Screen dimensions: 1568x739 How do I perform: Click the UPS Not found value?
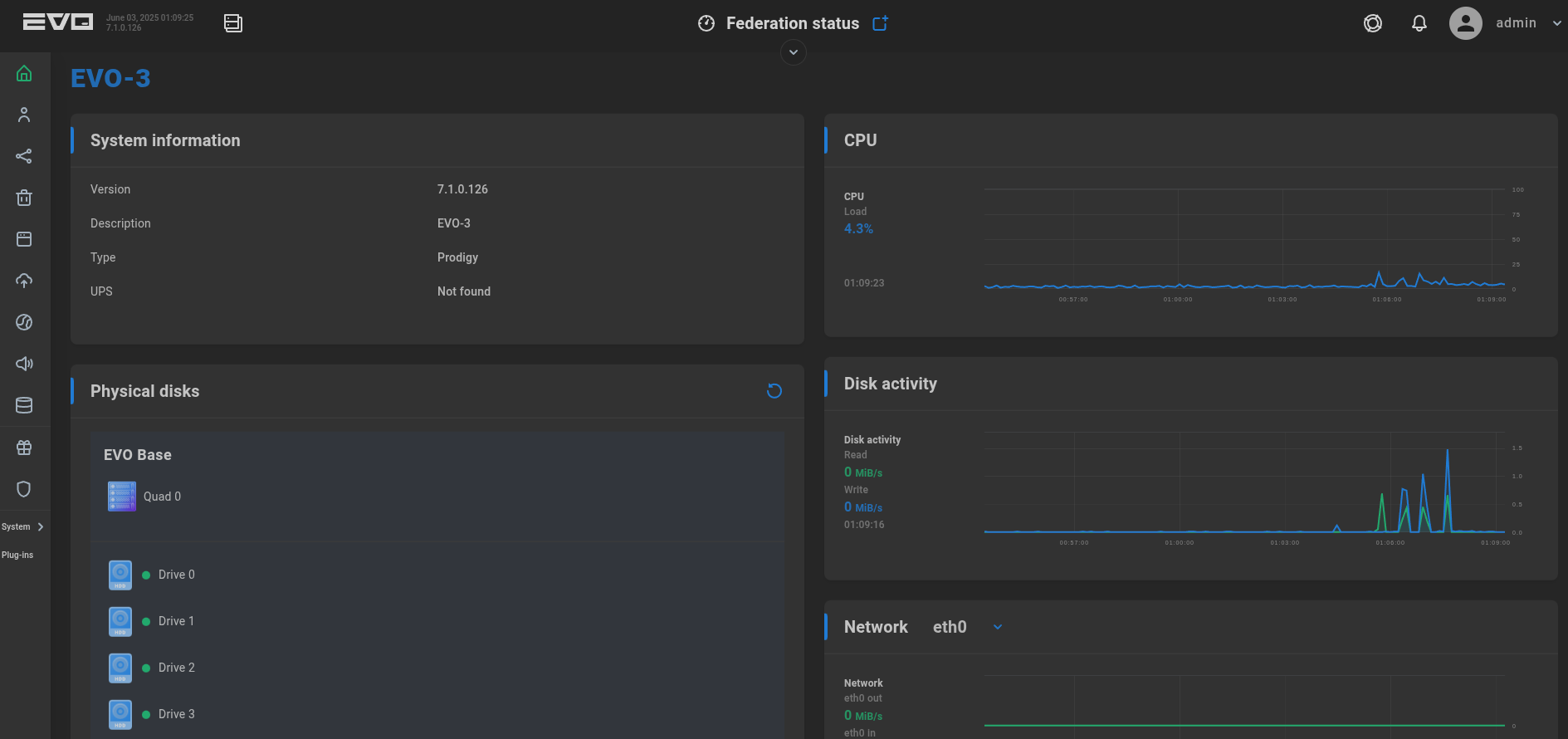(x=464, y=291)
